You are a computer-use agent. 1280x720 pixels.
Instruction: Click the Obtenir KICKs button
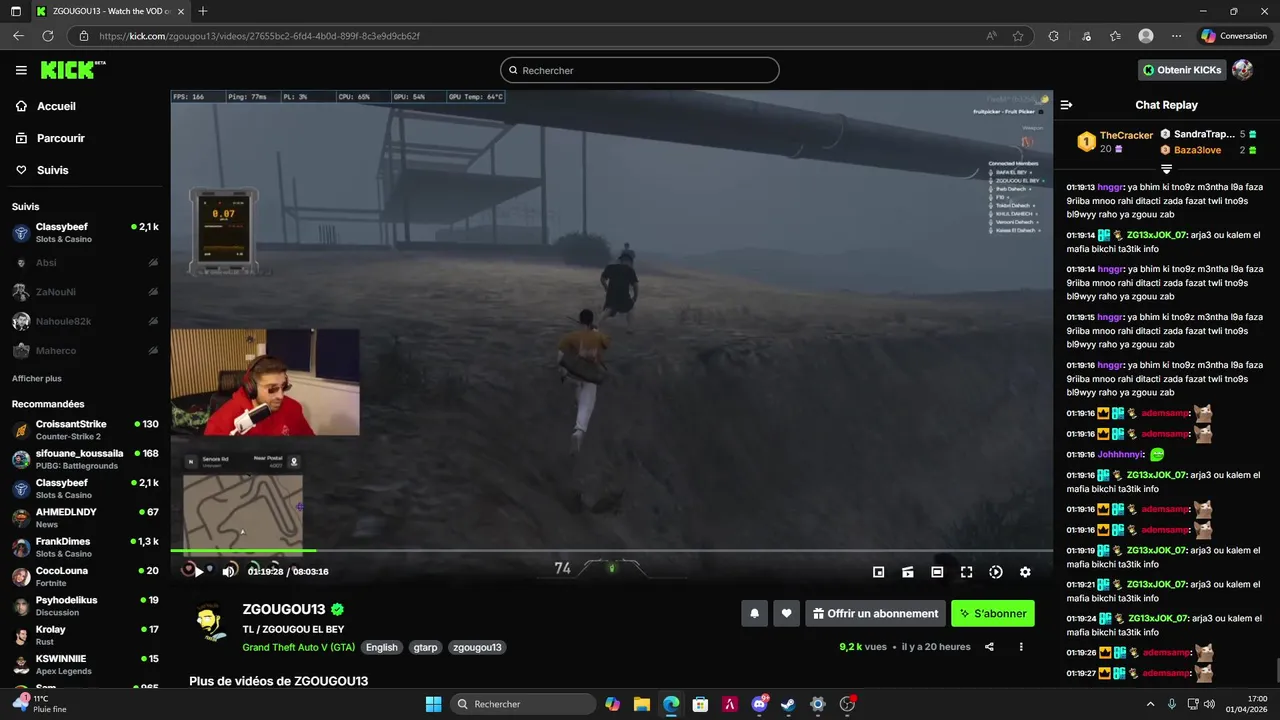pos(1182,70)
